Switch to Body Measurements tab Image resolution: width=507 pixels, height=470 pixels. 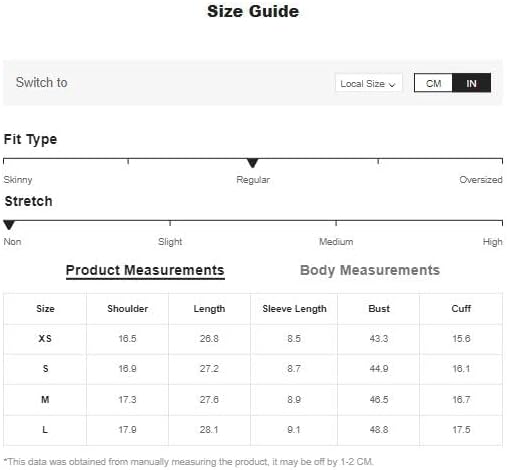click(x=370, y=270)
